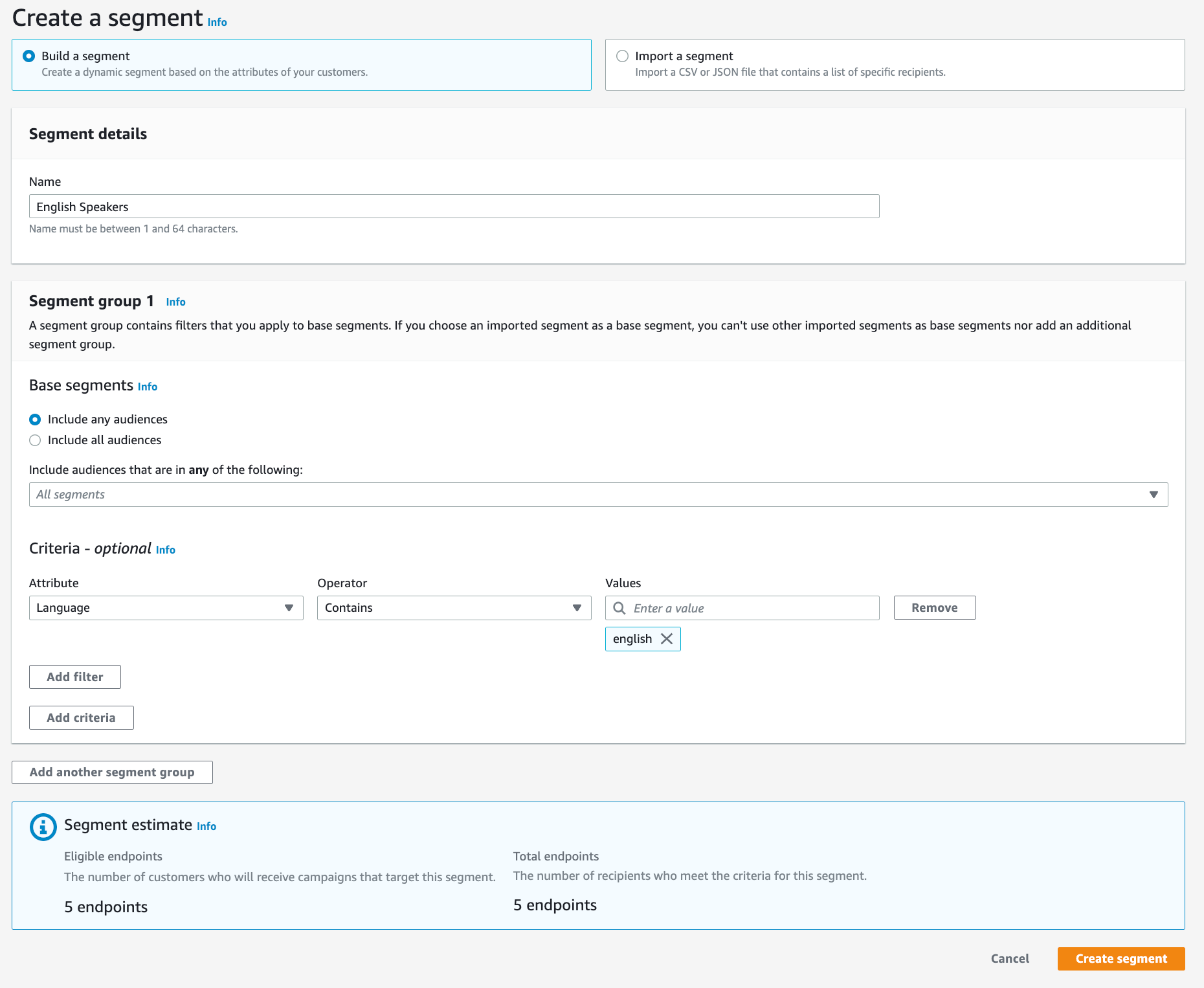Click Cancel at the bottom

pyautogui.click(x=1009, y=958)
